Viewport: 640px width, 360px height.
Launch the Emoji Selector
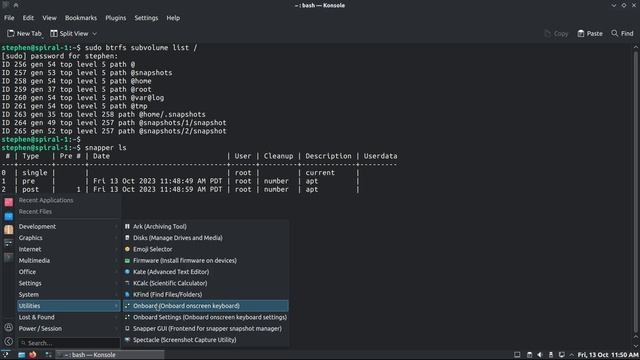coord(205,249)
